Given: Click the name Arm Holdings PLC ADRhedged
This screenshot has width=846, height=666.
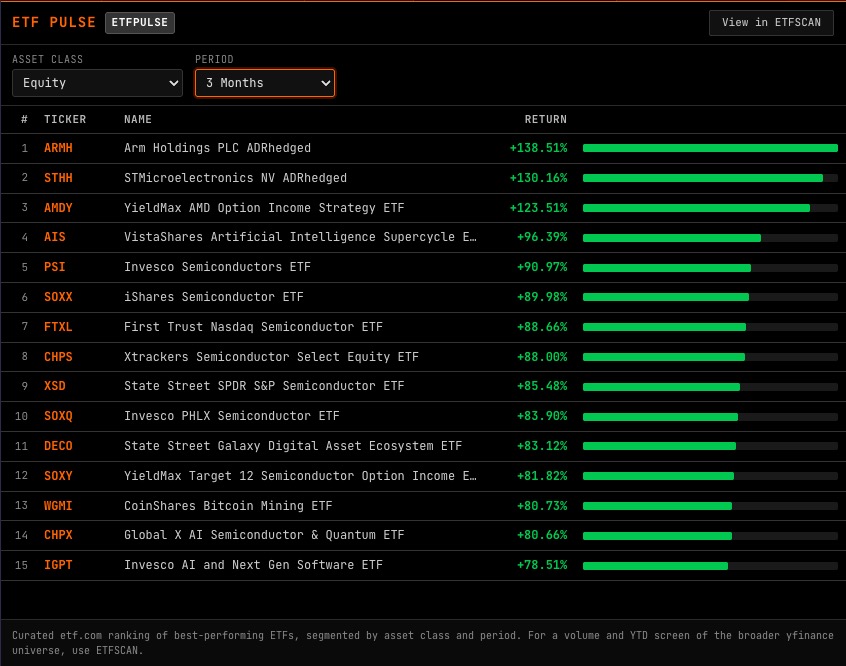Looking at the screenshot, I should pyautogui.click(x=217, y=148).
